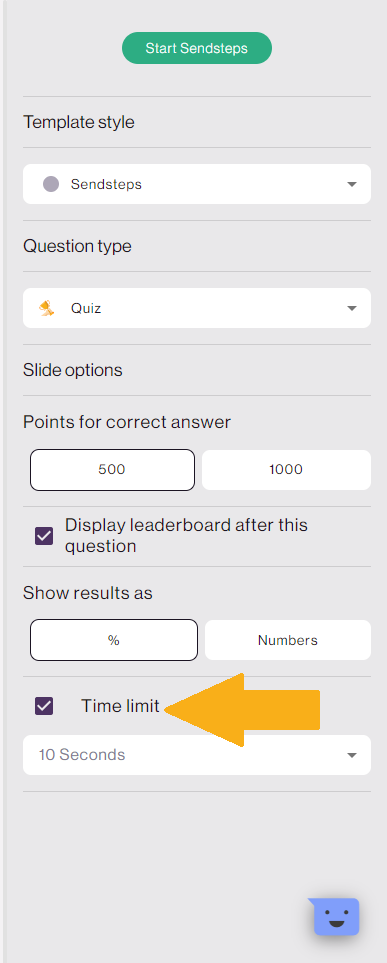Open the Sendsteps template style dropdown
The height and width of the screenshot is (963, 387).
coord(197,184)
